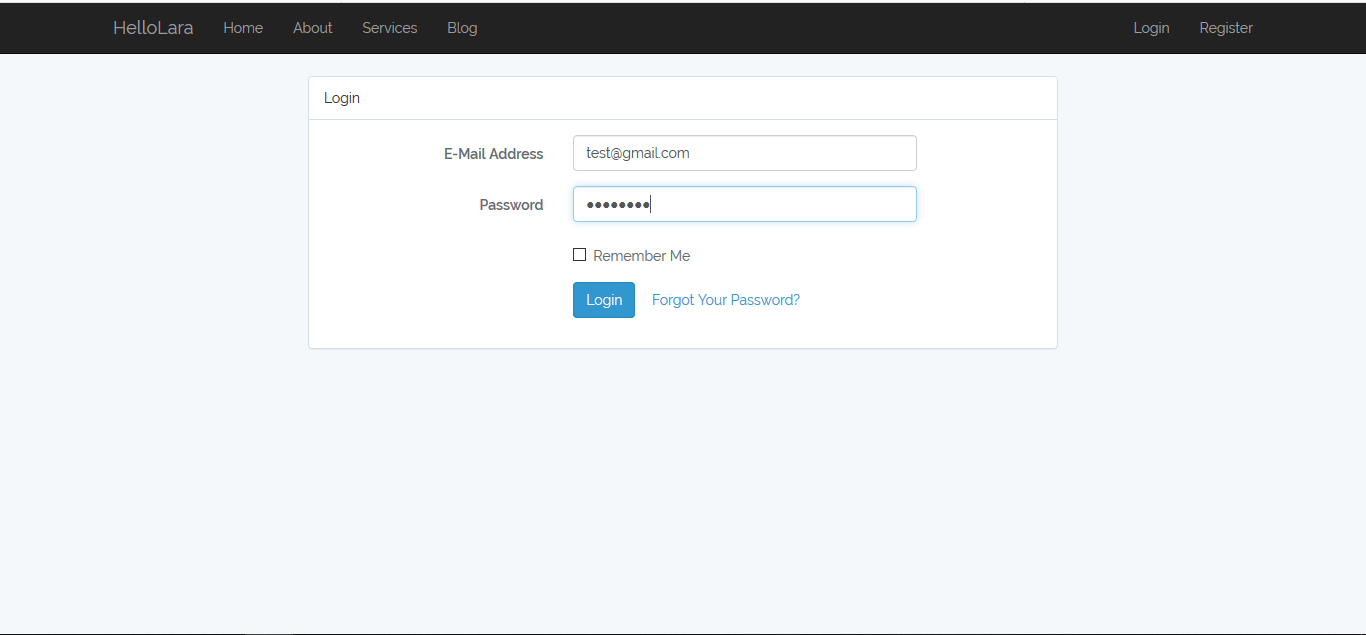The image size is (1366, 635).
Task: Open the About menu item
Action: (312, 28)
